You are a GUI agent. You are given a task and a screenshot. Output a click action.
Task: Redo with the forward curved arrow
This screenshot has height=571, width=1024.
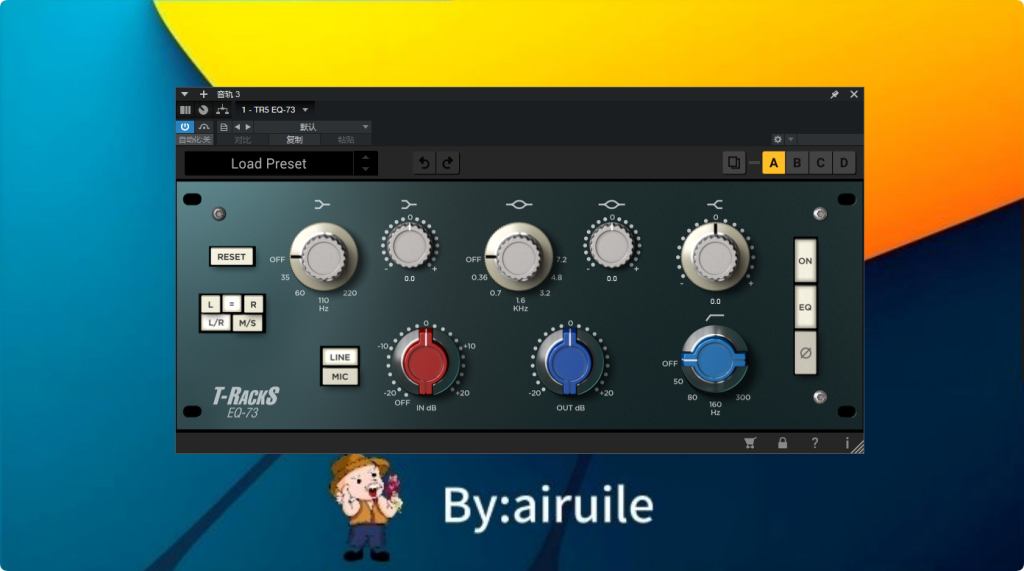[448, 163]
